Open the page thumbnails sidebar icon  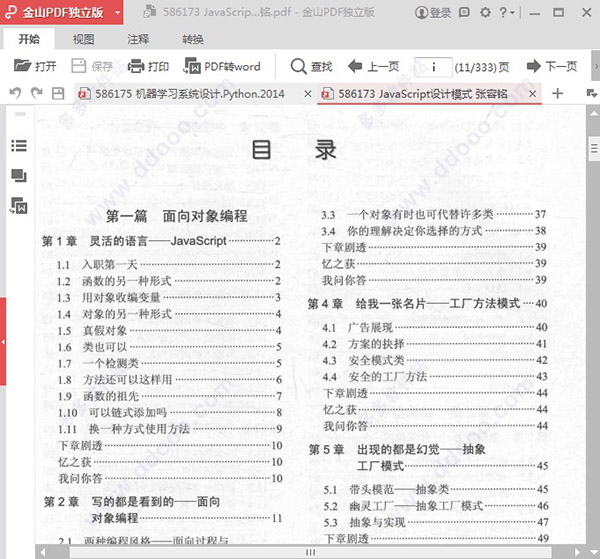(x=19, y=176)
